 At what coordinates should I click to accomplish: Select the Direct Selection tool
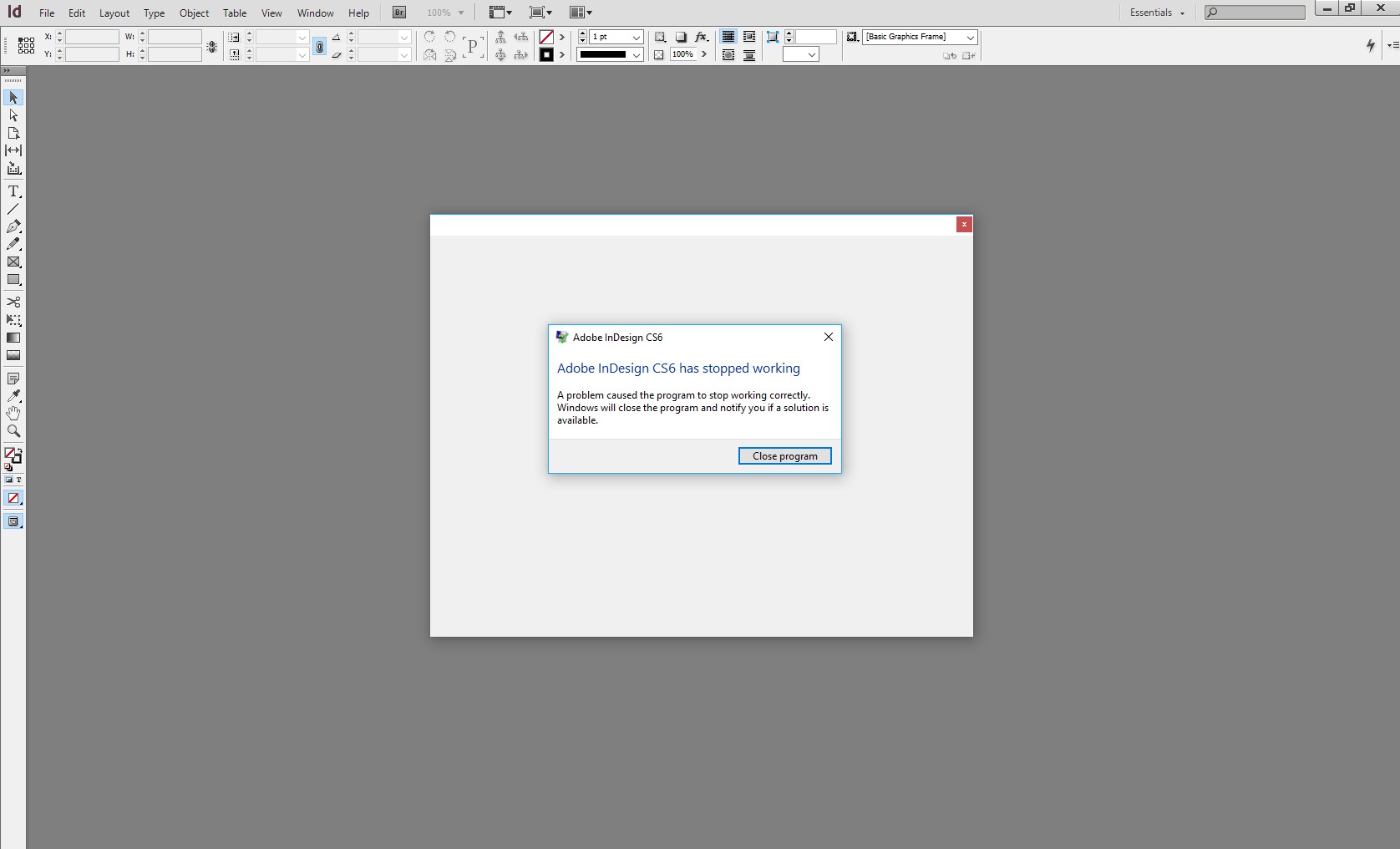(13, 115)
